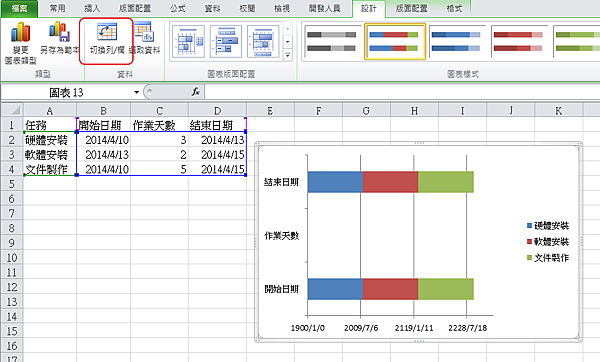The image size is (600, 362).
Task: Click the green segment of 開始日期 bar
Action: 446,289
